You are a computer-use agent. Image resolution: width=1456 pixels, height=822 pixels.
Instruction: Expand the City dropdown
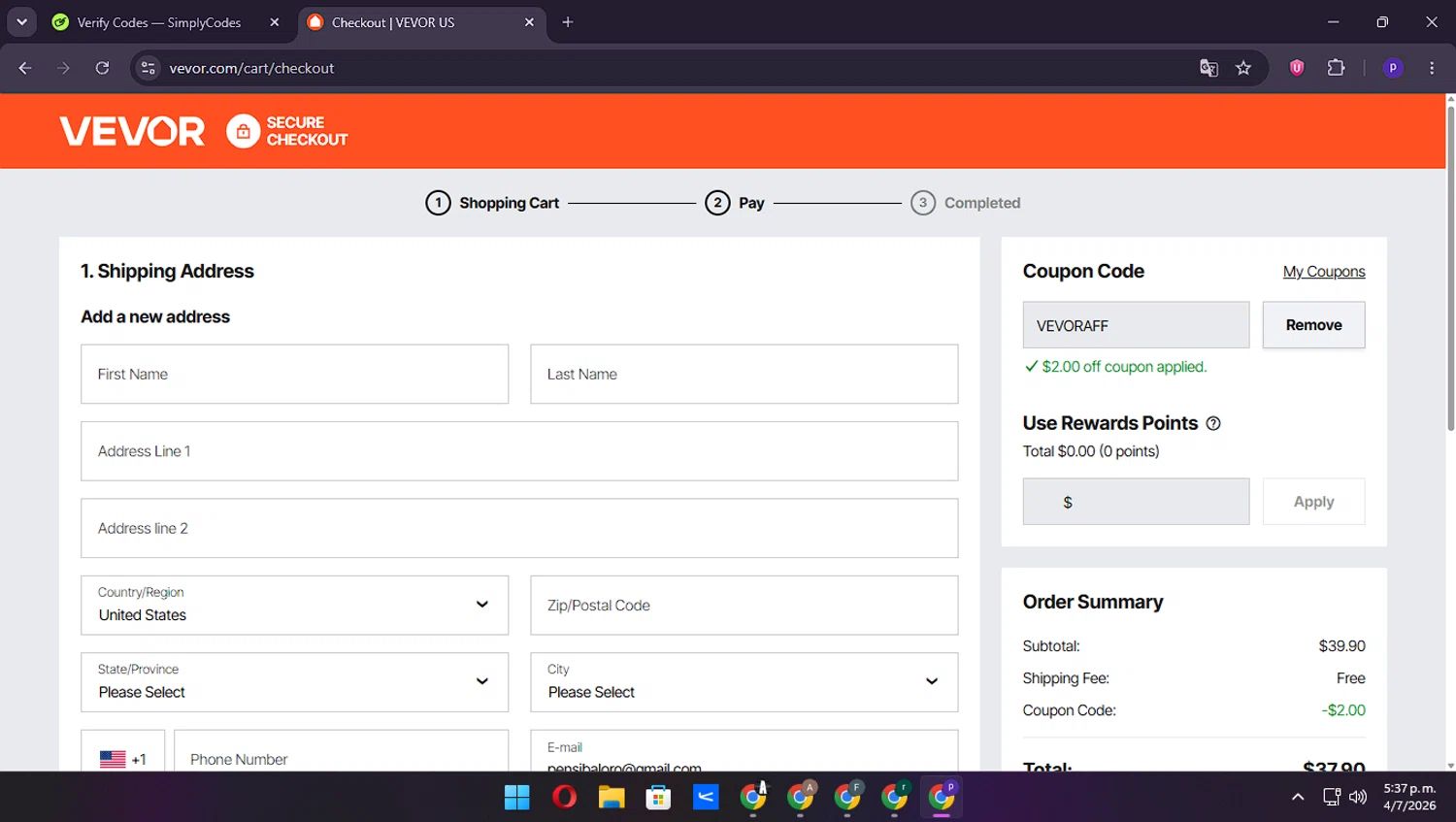click(744, 682)
